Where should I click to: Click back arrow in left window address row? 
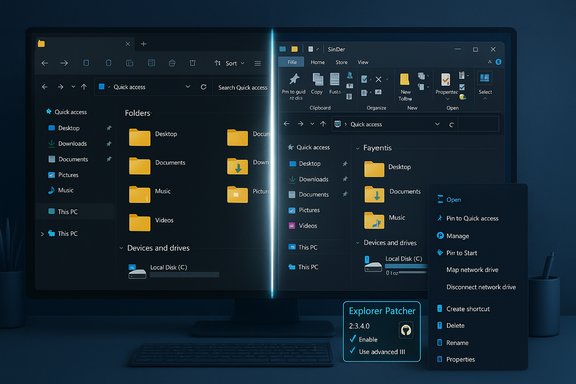pos(44,87)
